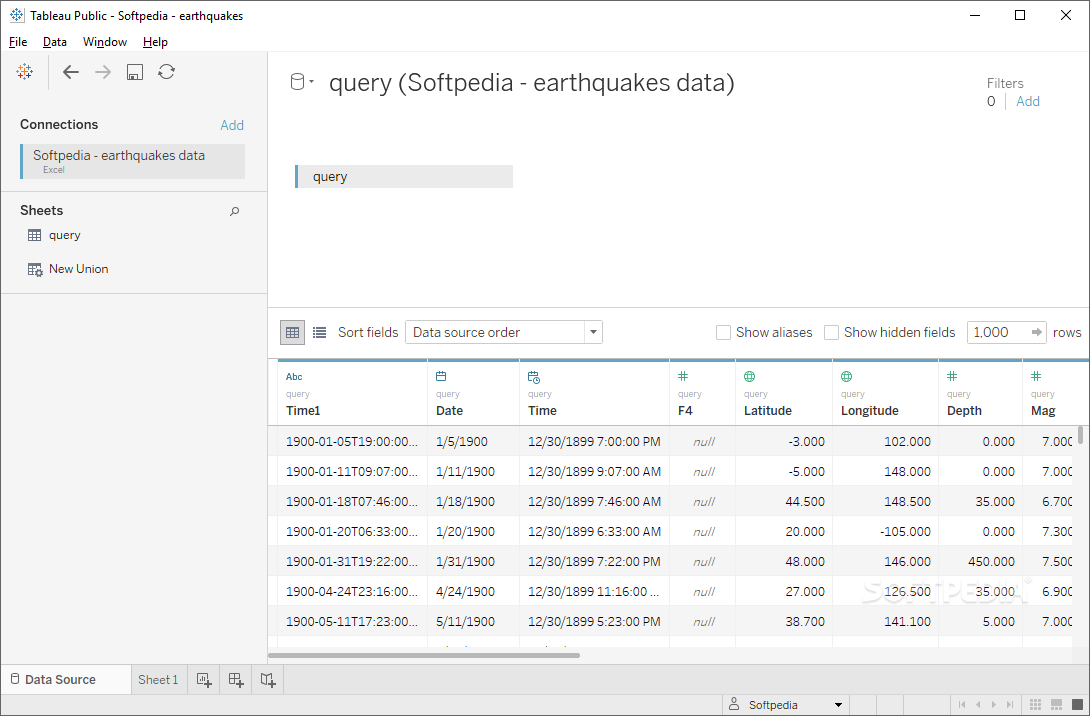This screenshot has height=716, width=1090.
Task: Click the globe type icon for Latitude
Action: pyautogui.click(x=749, y=376)
